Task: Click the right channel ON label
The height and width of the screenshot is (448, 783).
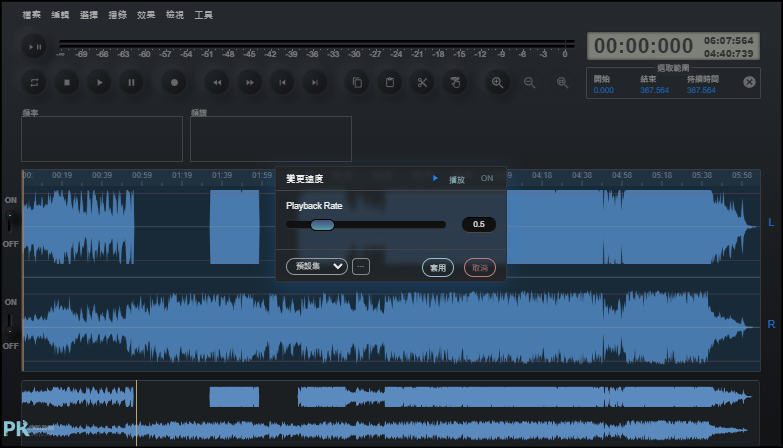Action: 10,302
